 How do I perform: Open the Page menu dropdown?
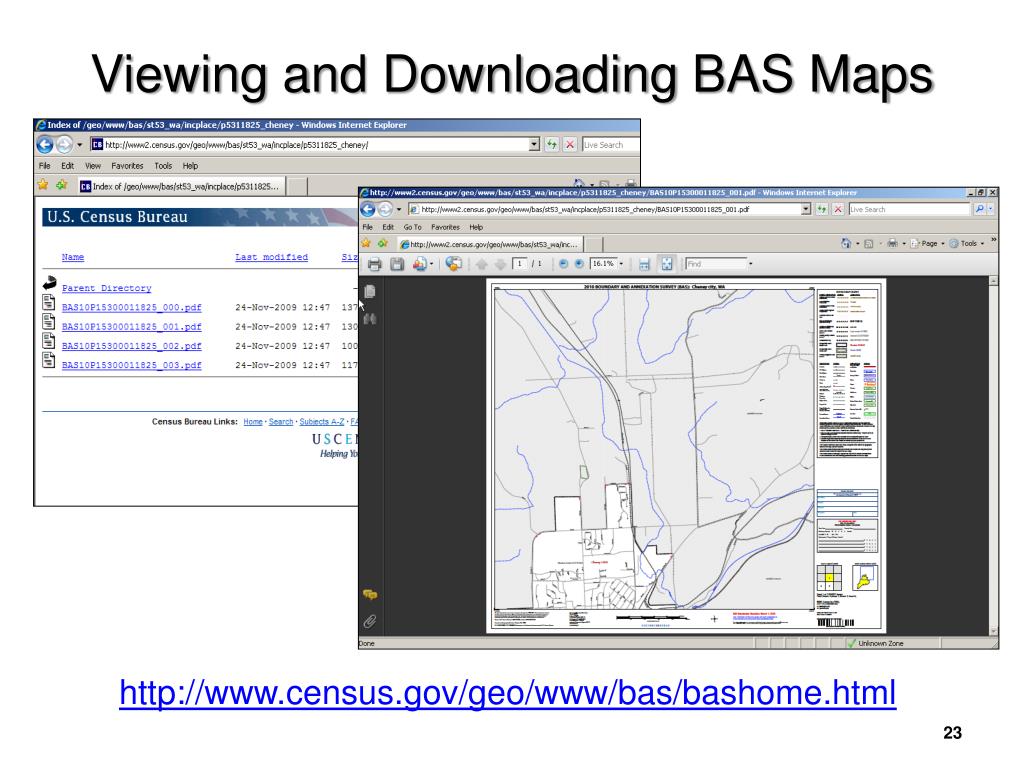[x=927, y=243]
